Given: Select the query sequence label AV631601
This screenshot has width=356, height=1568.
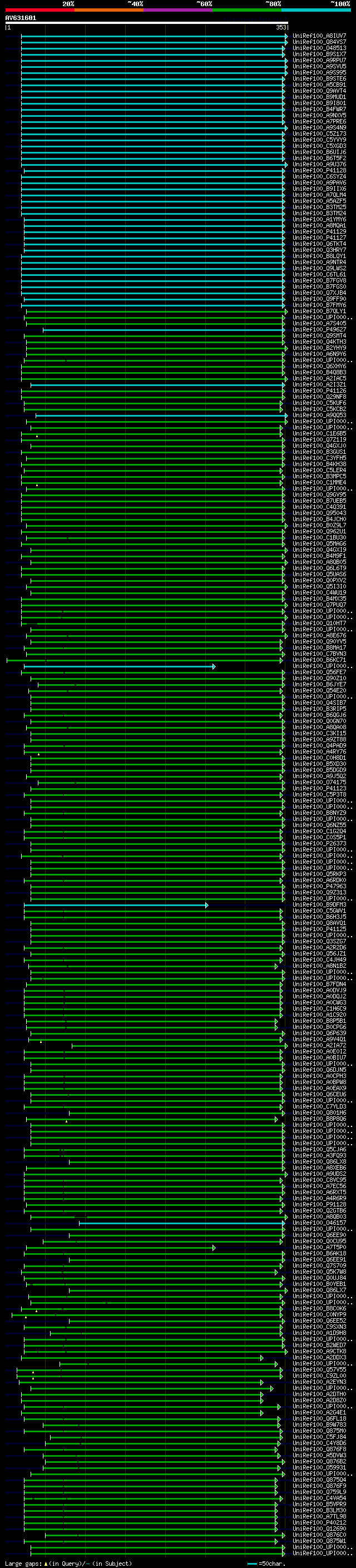Looking at the screenshot, I should [x=21, y=18].
